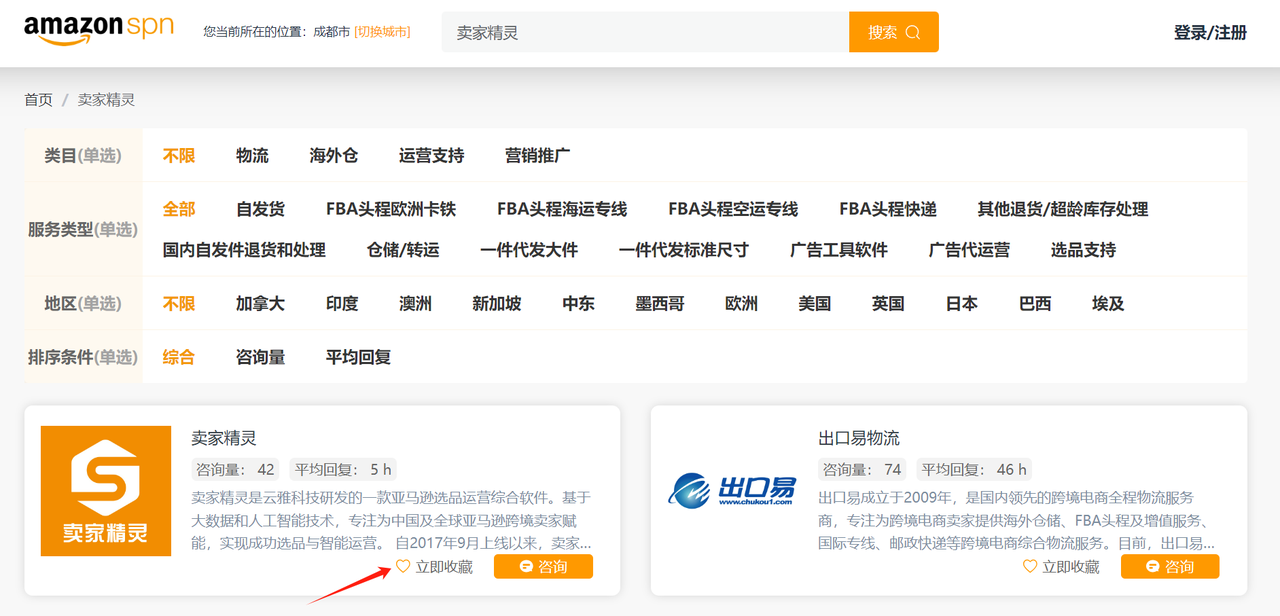Filter region by 埃及
Screen dimensions: 1280x616
[1108, 304]
